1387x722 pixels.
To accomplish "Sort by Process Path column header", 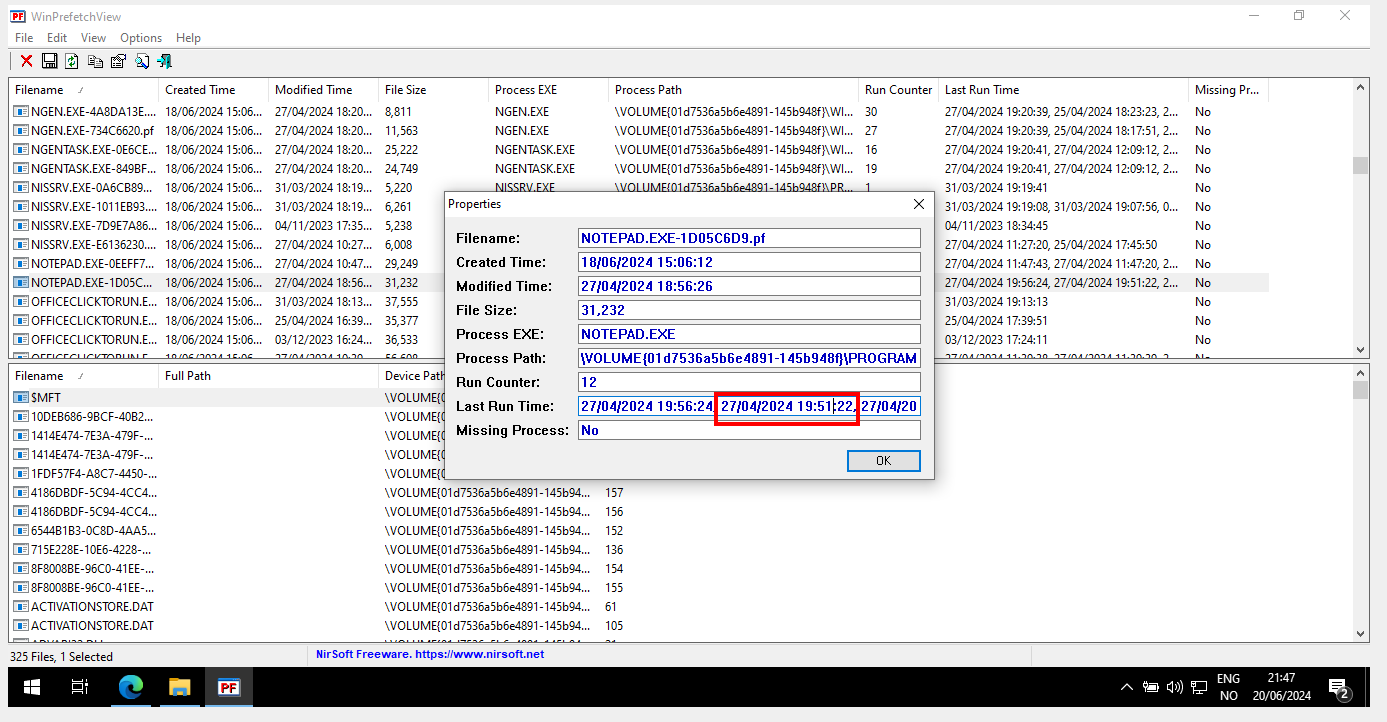I will (x=734, y=90).
